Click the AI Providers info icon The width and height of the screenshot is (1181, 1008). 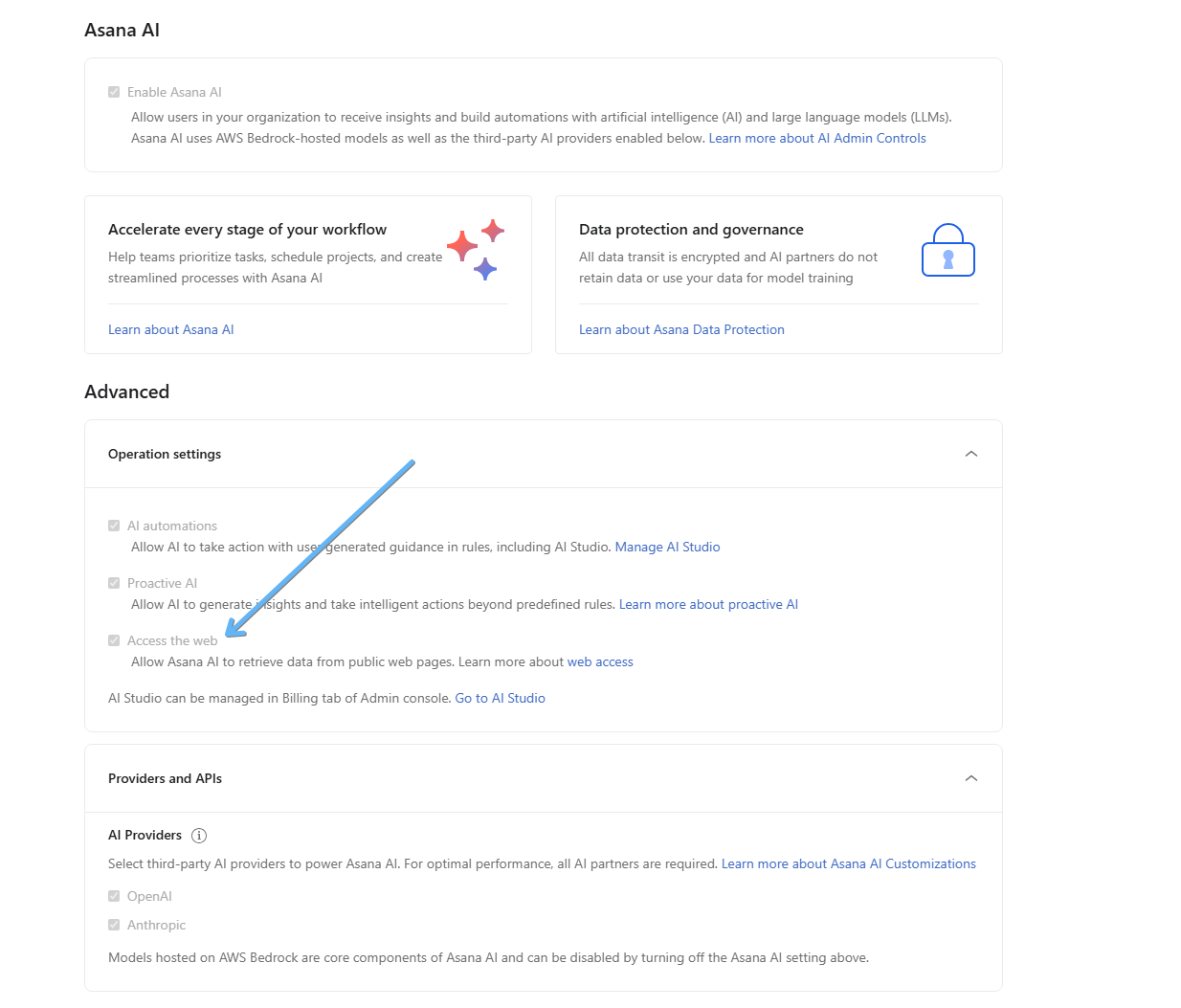point(199,836)
